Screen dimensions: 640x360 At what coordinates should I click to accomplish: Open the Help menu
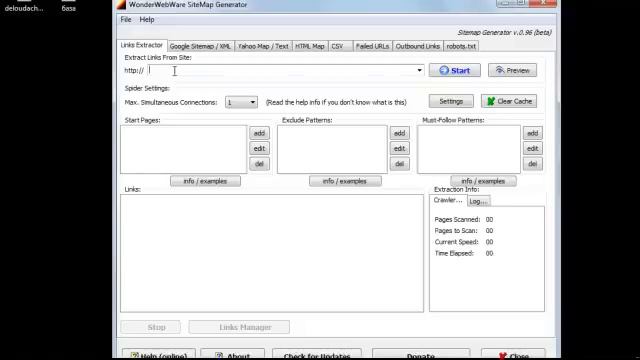[x=147, y=20]
